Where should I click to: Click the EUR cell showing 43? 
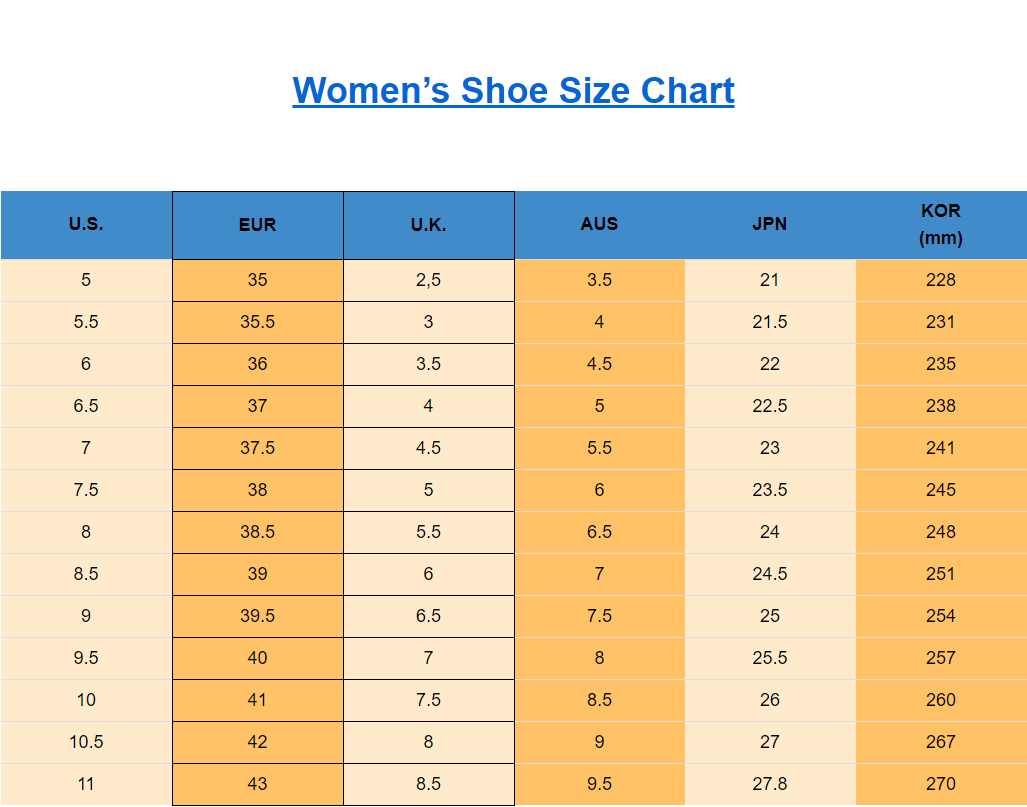click(x=257, y=784)
